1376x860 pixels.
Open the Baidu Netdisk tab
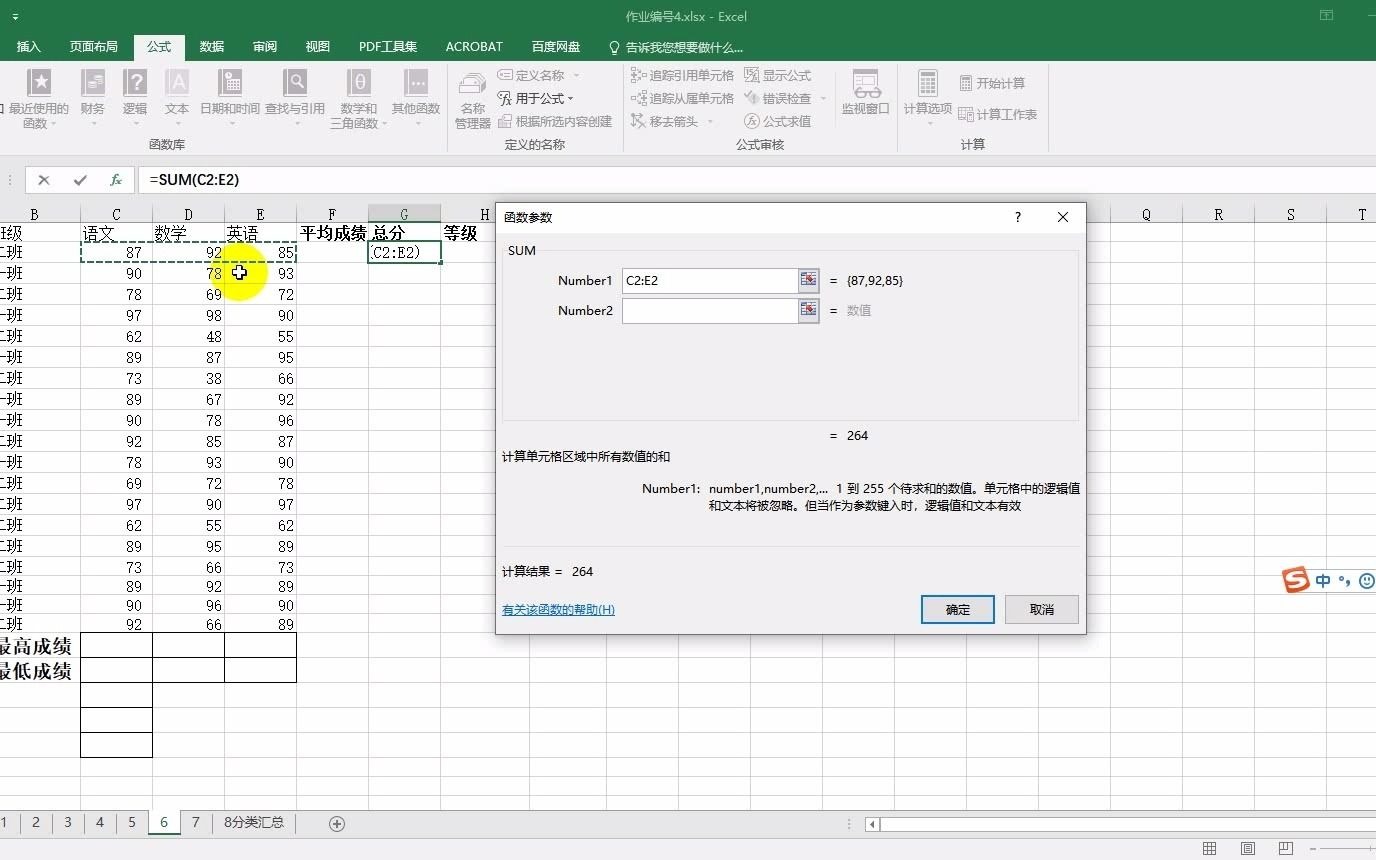coord(556,47)
